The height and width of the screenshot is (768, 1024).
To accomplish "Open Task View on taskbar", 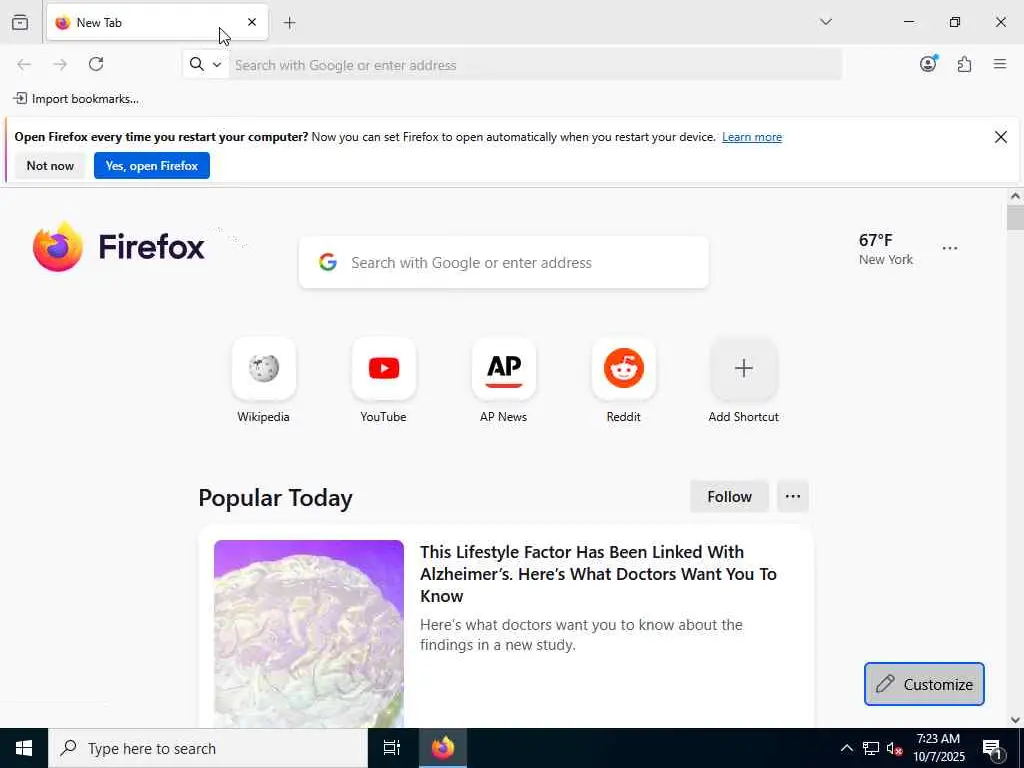I will [392, 748].
